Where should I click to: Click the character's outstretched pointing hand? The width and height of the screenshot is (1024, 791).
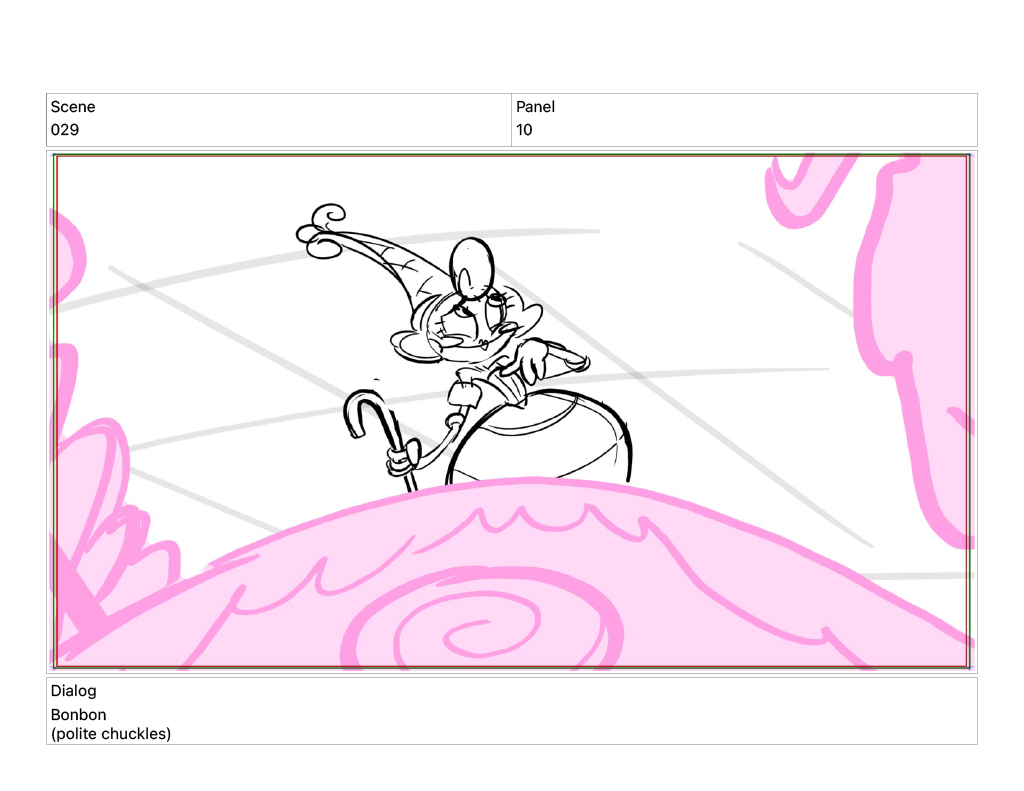coord(560,356)
